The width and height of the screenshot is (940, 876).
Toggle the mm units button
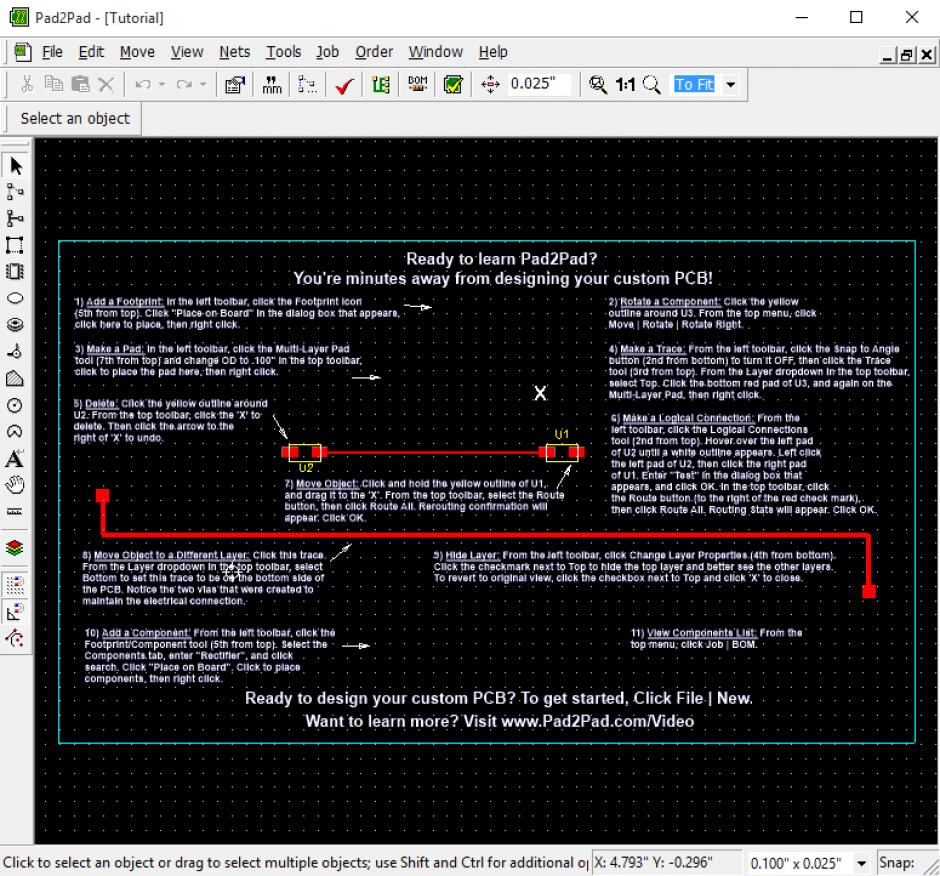[272, 84]
